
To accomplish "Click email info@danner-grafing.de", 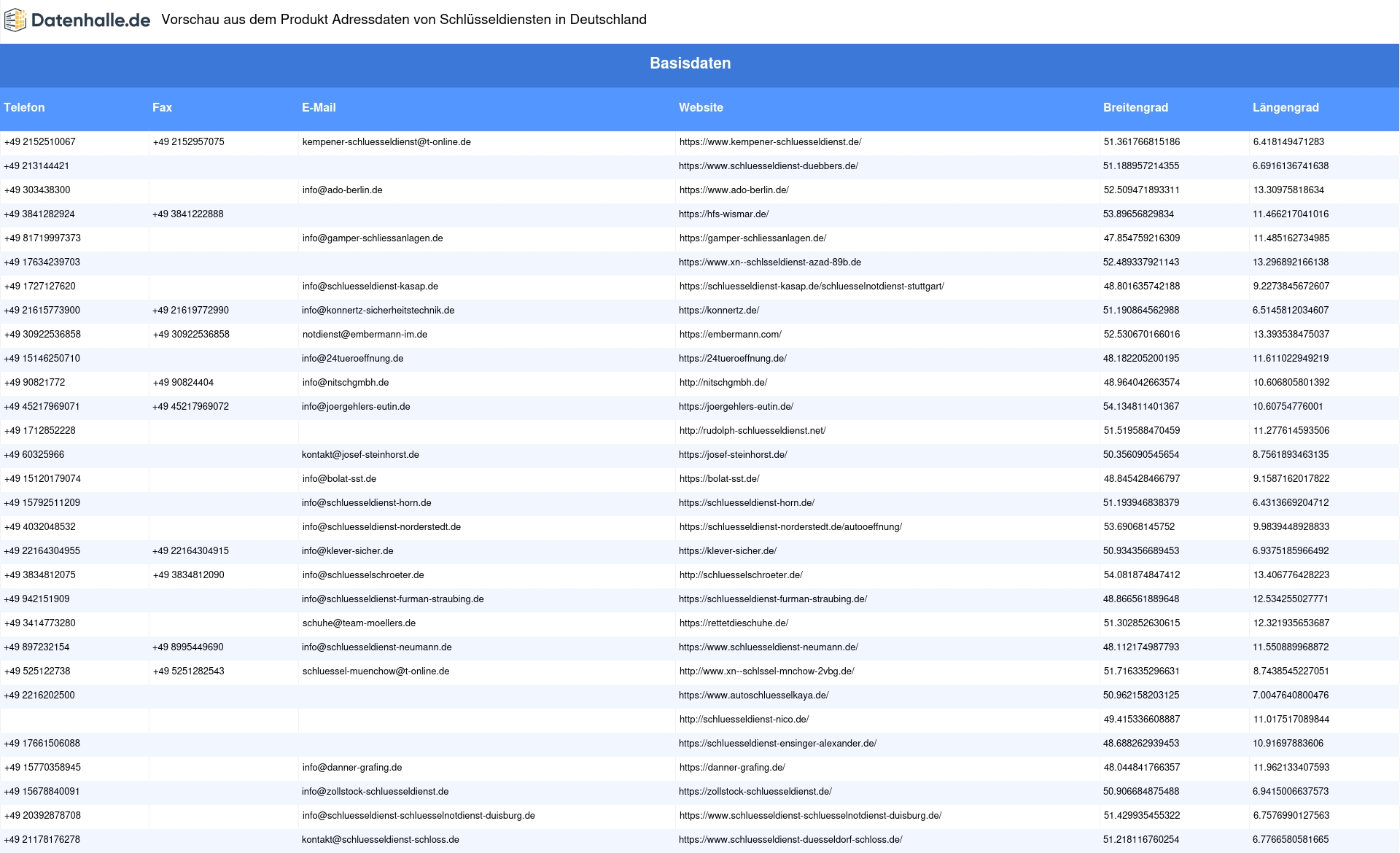I will 352,768.
